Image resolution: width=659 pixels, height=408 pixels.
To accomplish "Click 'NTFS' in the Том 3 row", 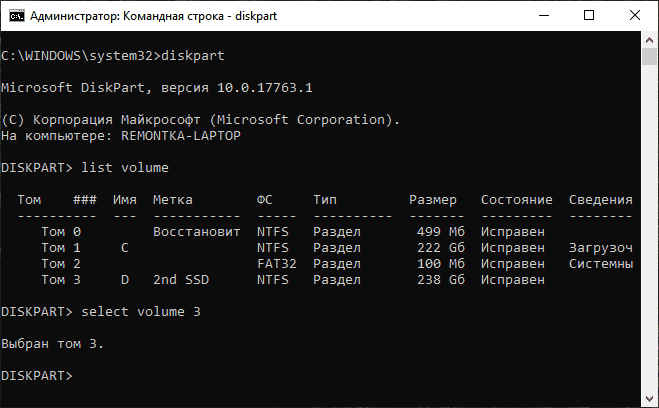I will tap(273, 280).
